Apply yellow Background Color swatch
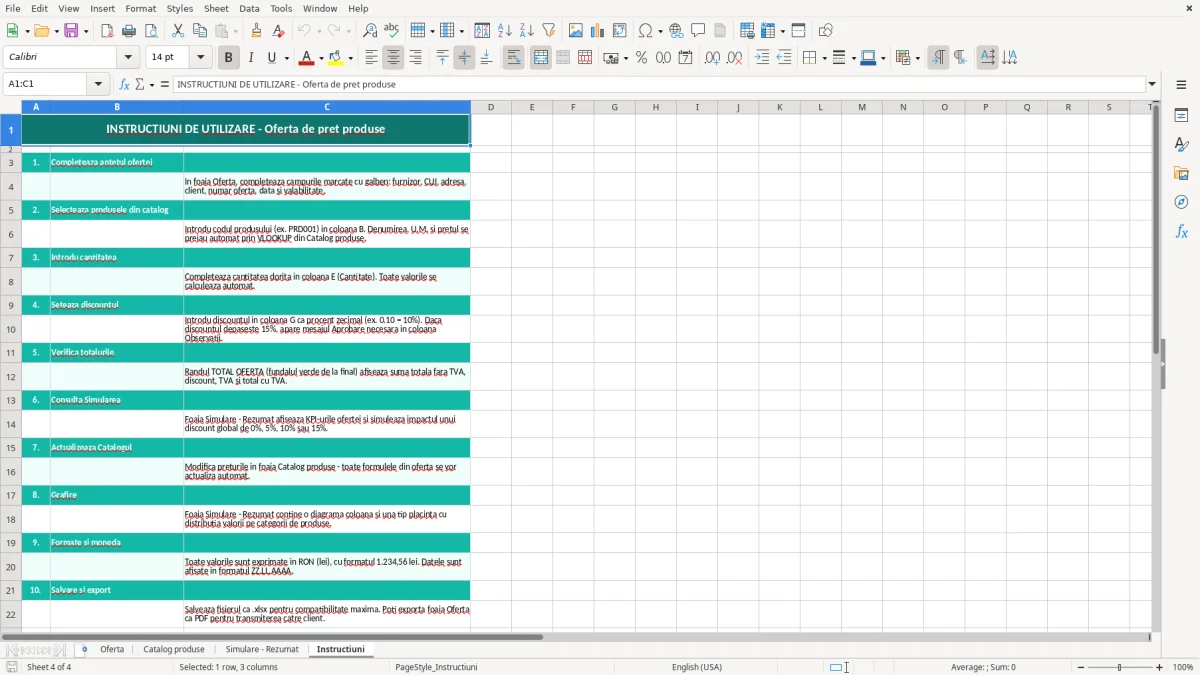This screenshot has height=675, width=1200. (x=335, y=58)
